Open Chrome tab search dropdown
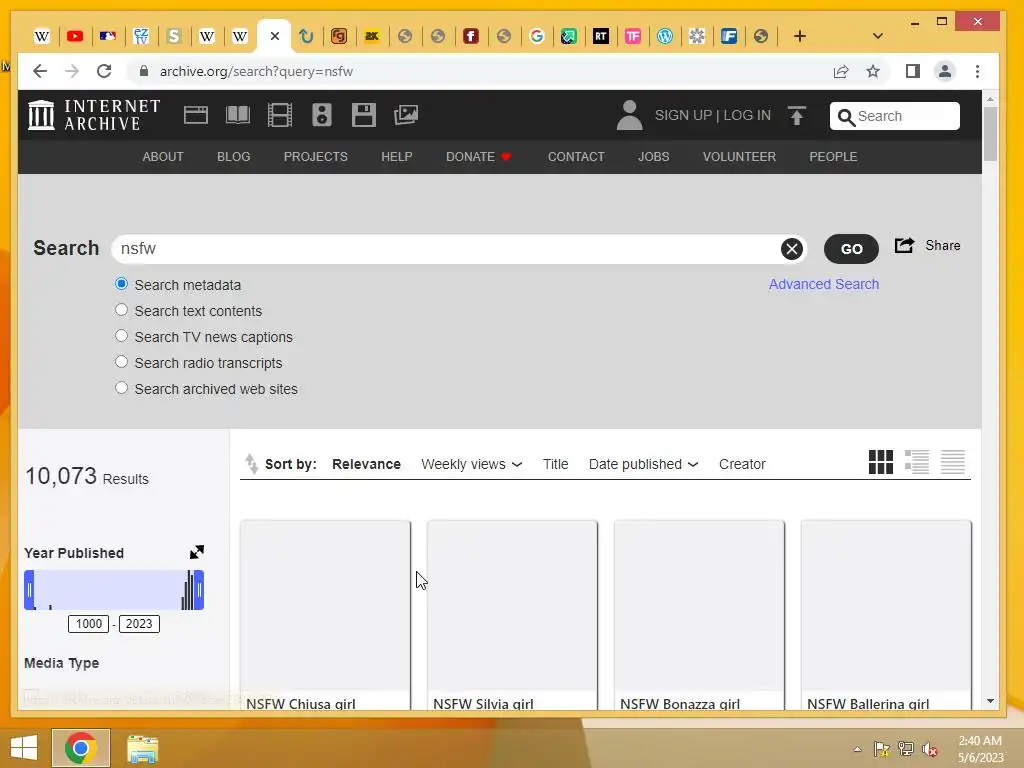 coord(878,36)
